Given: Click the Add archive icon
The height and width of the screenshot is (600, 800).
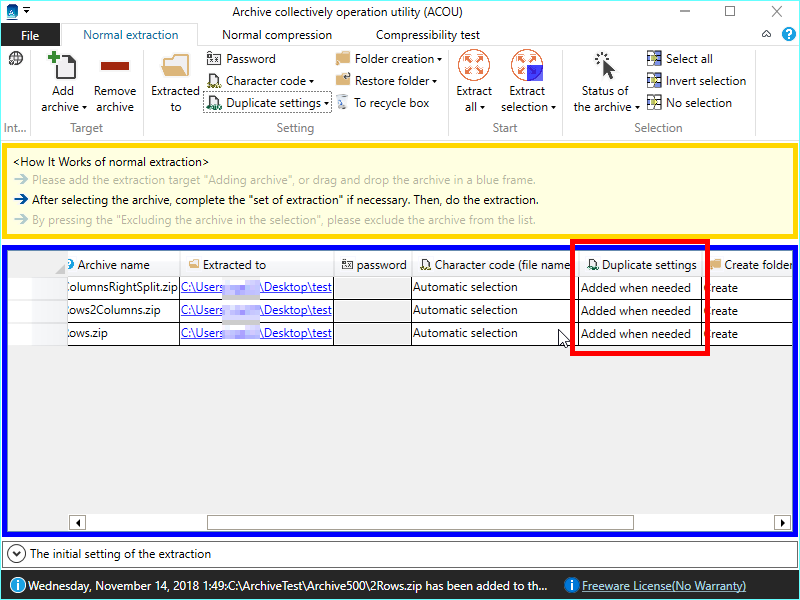Looking at the screenshot, I should click(64, 68).
